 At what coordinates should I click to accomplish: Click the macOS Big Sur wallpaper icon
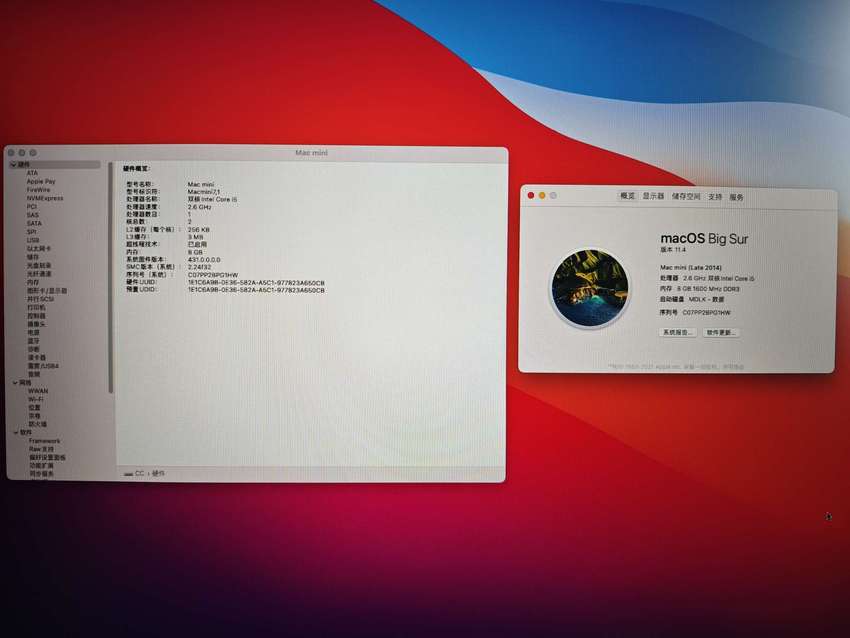(590, 288)
